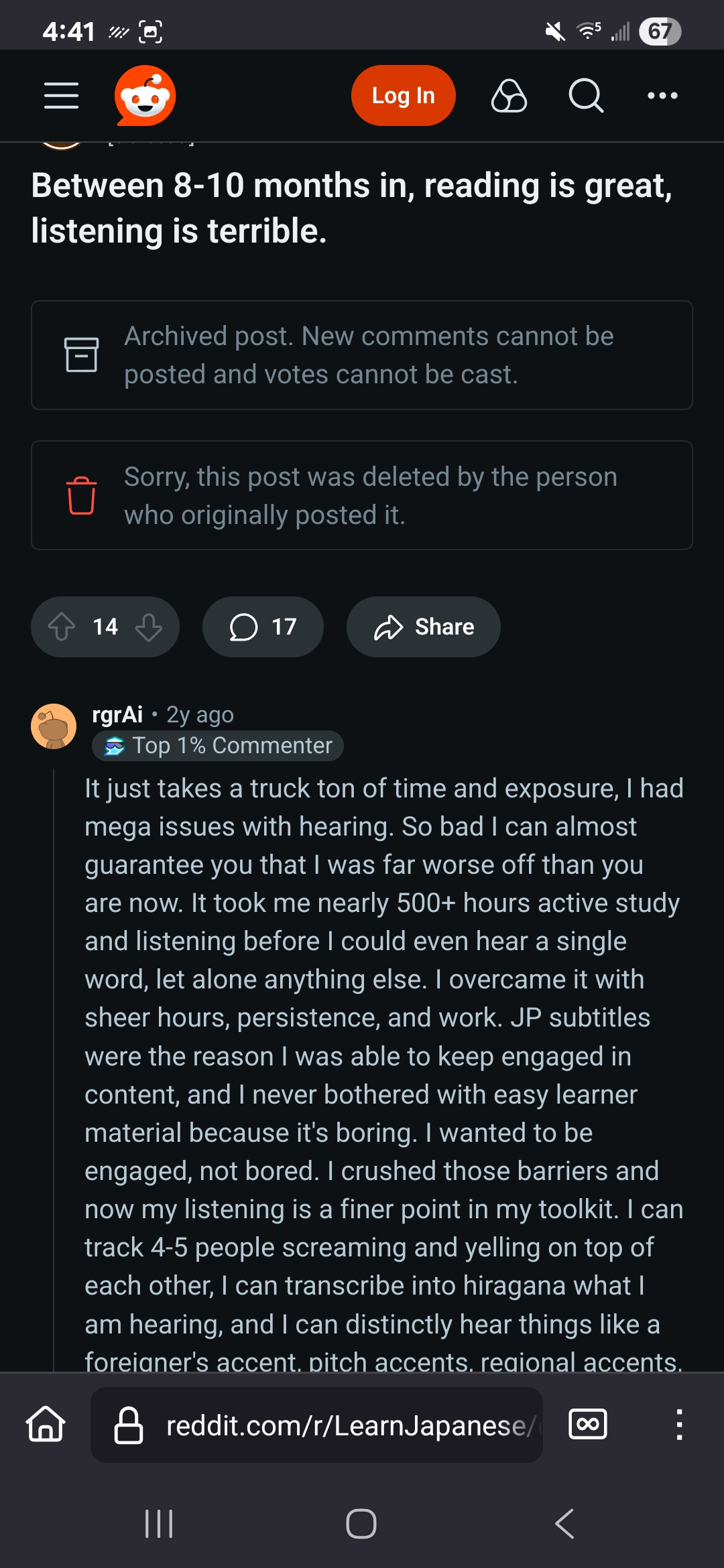Open the three-dot overflow menu in Reddit header
724x1568 pixels.
(x=662, y=96)
